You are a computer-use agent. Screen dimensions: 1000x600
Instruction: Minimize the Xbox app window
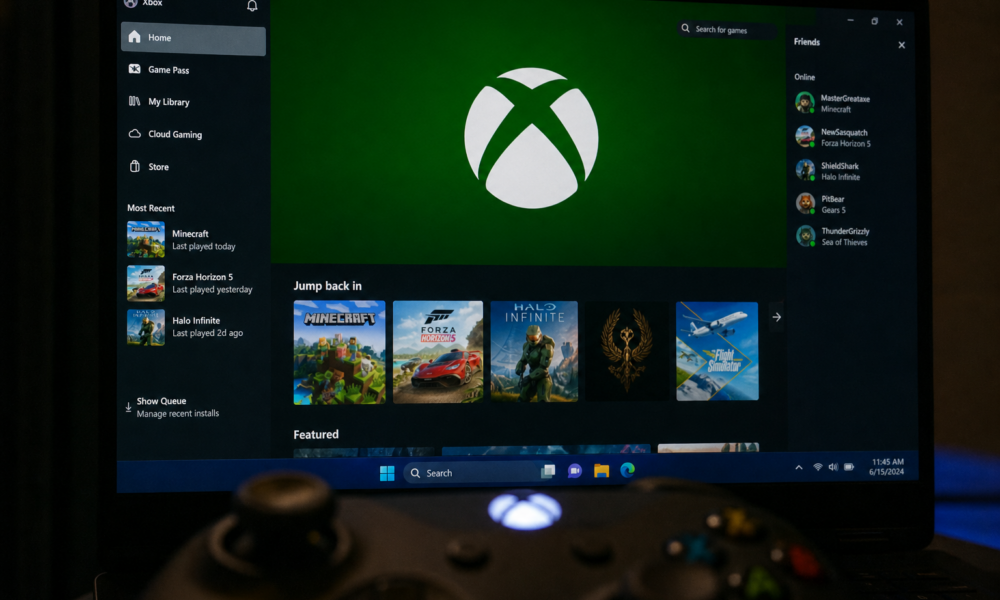click(x=850, y=20)
